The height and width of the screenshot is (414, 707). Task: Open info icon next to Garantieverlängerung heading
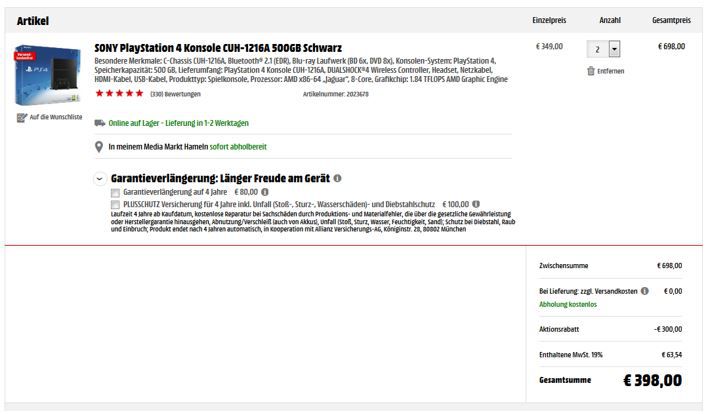click(337, 178)
